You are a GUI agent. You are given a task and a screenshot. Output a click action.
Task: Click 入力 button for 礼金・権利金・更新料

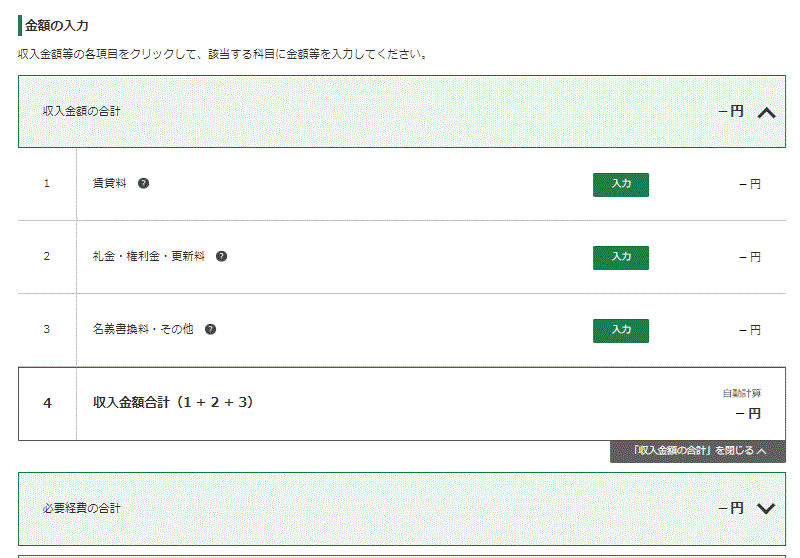pyautogui.click(x=621, y=258)
